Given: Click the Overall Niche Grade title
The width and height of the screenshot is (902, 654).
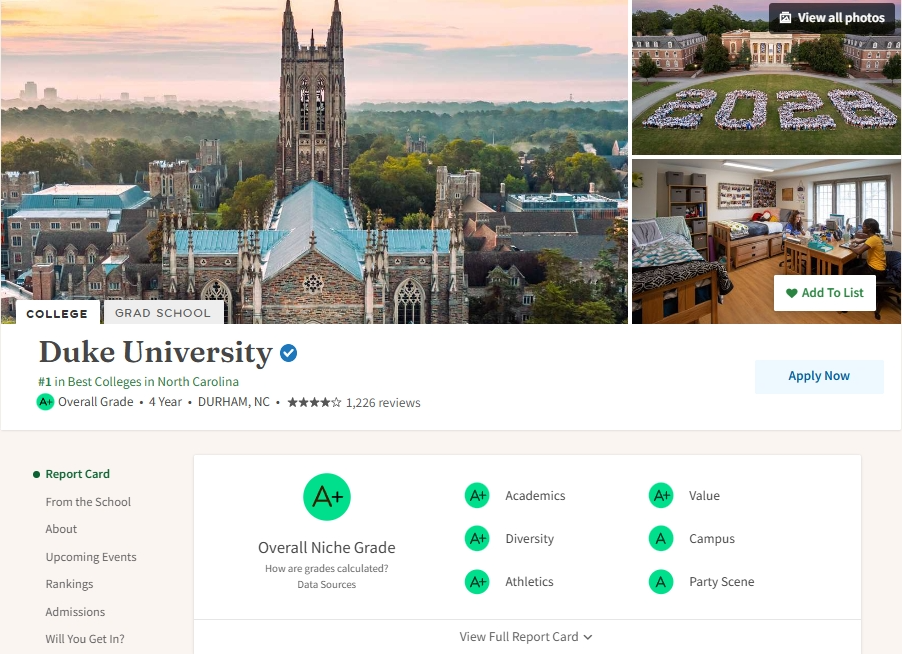Looking at the screenshot, I should coord(327,547).
